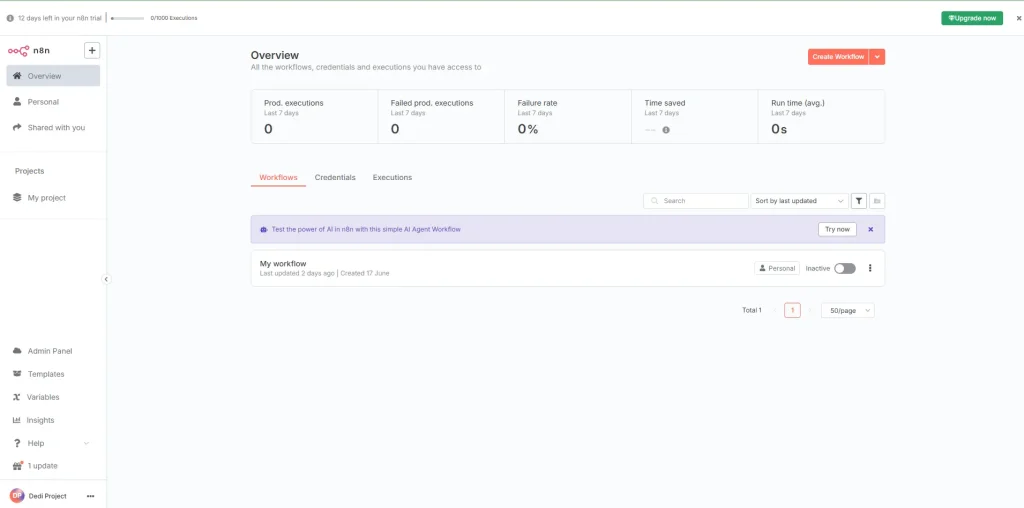
Task: Collapse the sidebar with the chevron
Action: coord(106,279)
